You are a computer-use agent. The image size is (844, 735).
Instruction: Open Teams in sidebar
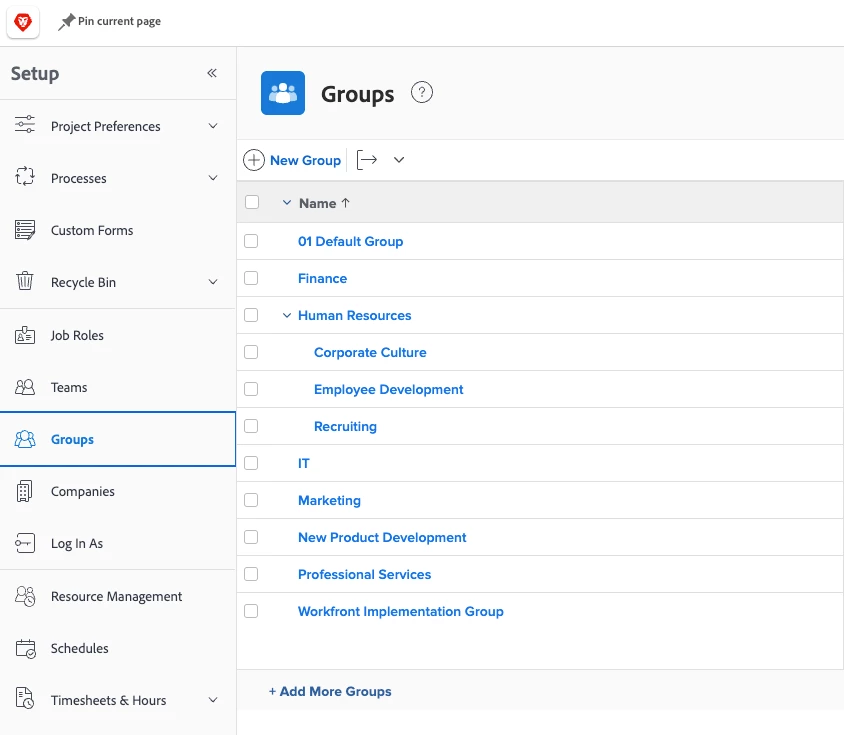(x=118, y=387)
